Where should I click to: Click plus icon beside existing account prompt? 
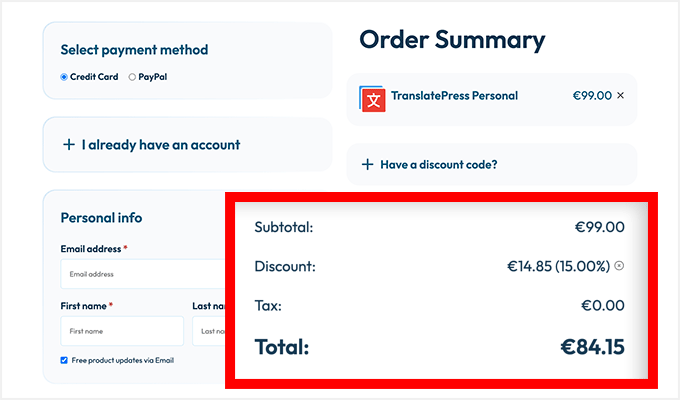[69, 145]
